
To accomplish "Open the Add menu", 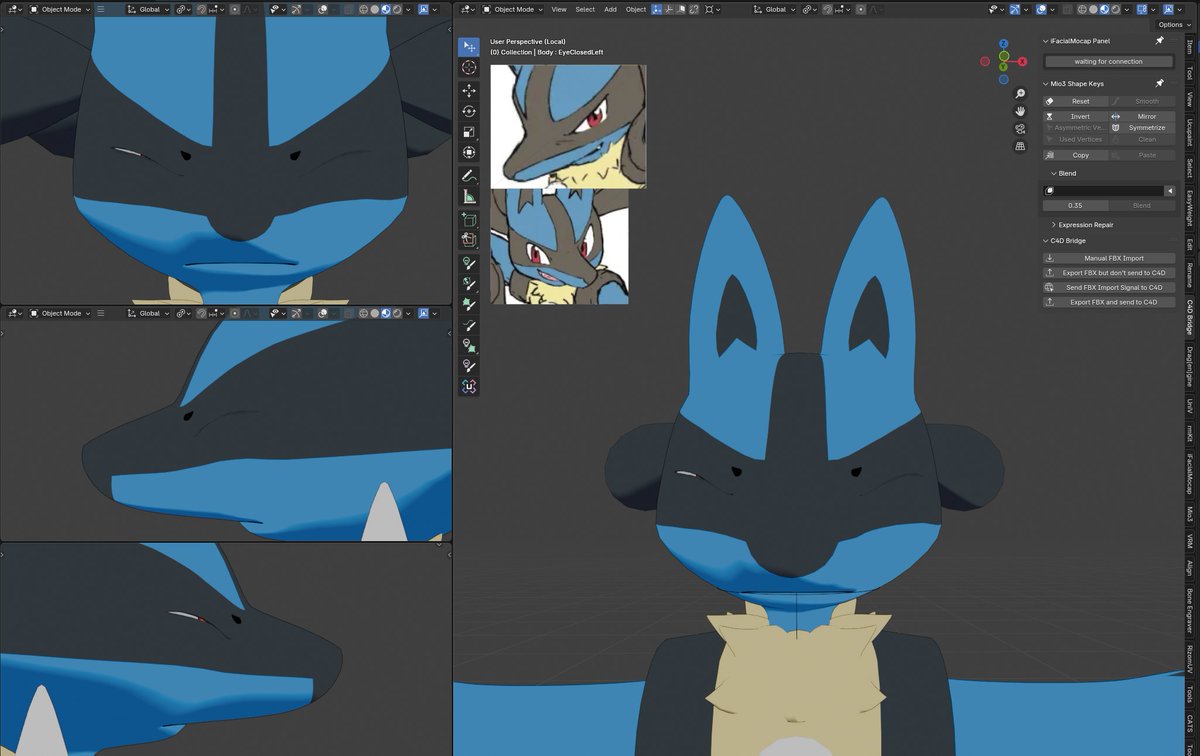I will point(611,9).
